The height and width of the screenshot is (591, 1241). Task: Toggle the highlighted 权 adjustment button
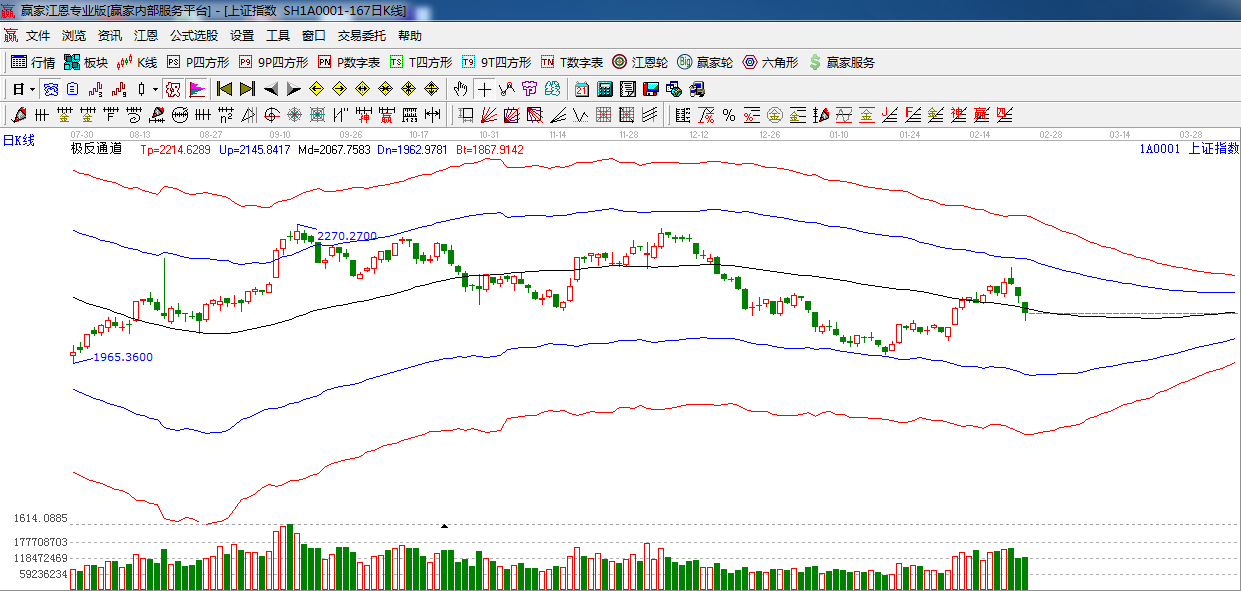point(173,89)
